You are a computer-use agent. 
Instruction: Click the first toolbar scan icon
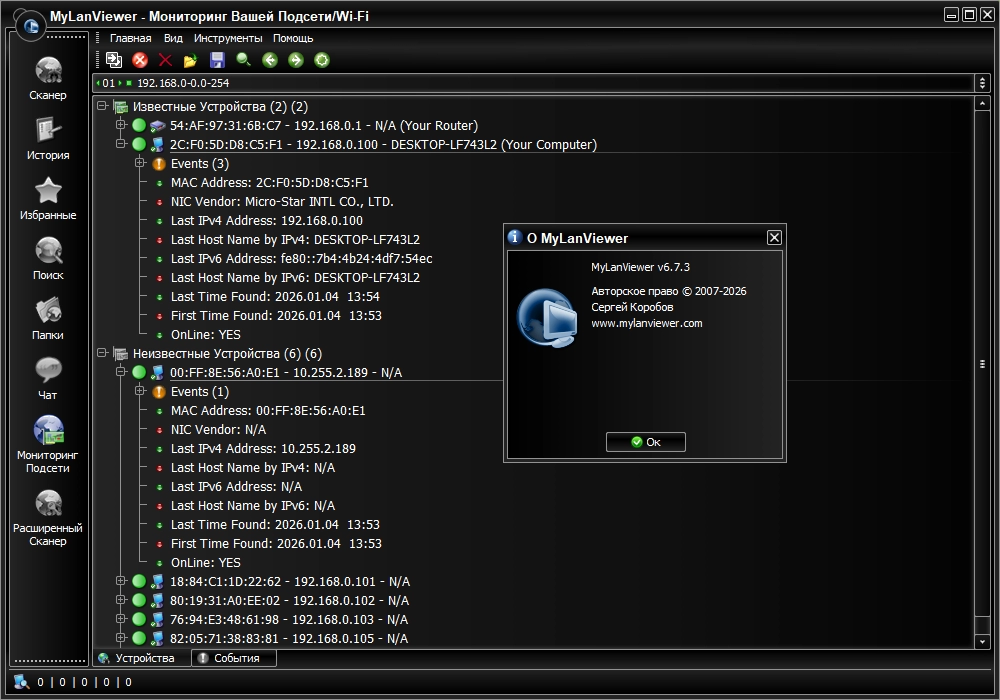114,60
